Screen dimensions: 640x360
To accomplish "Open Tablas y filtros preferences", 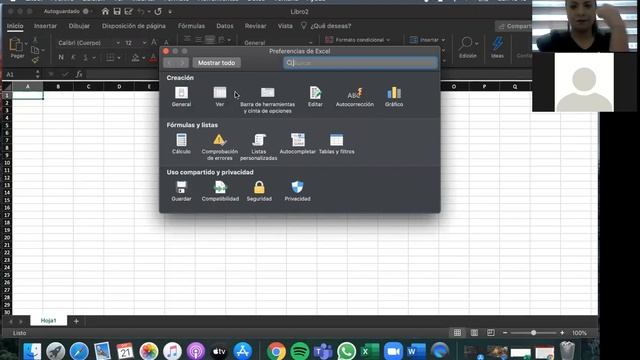I will click(336, 144).
